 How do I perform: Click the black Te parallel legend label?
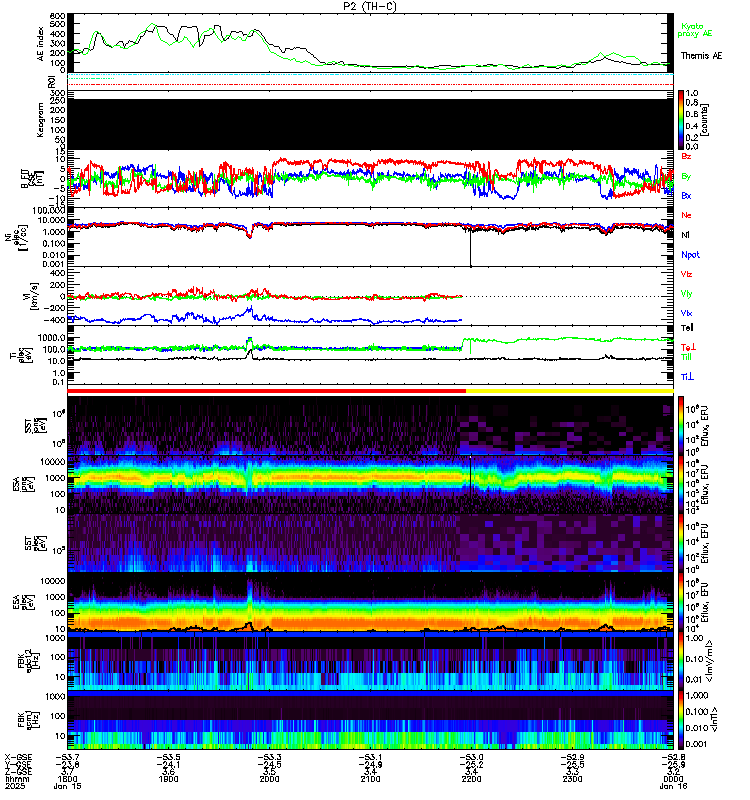click(687, 328)
